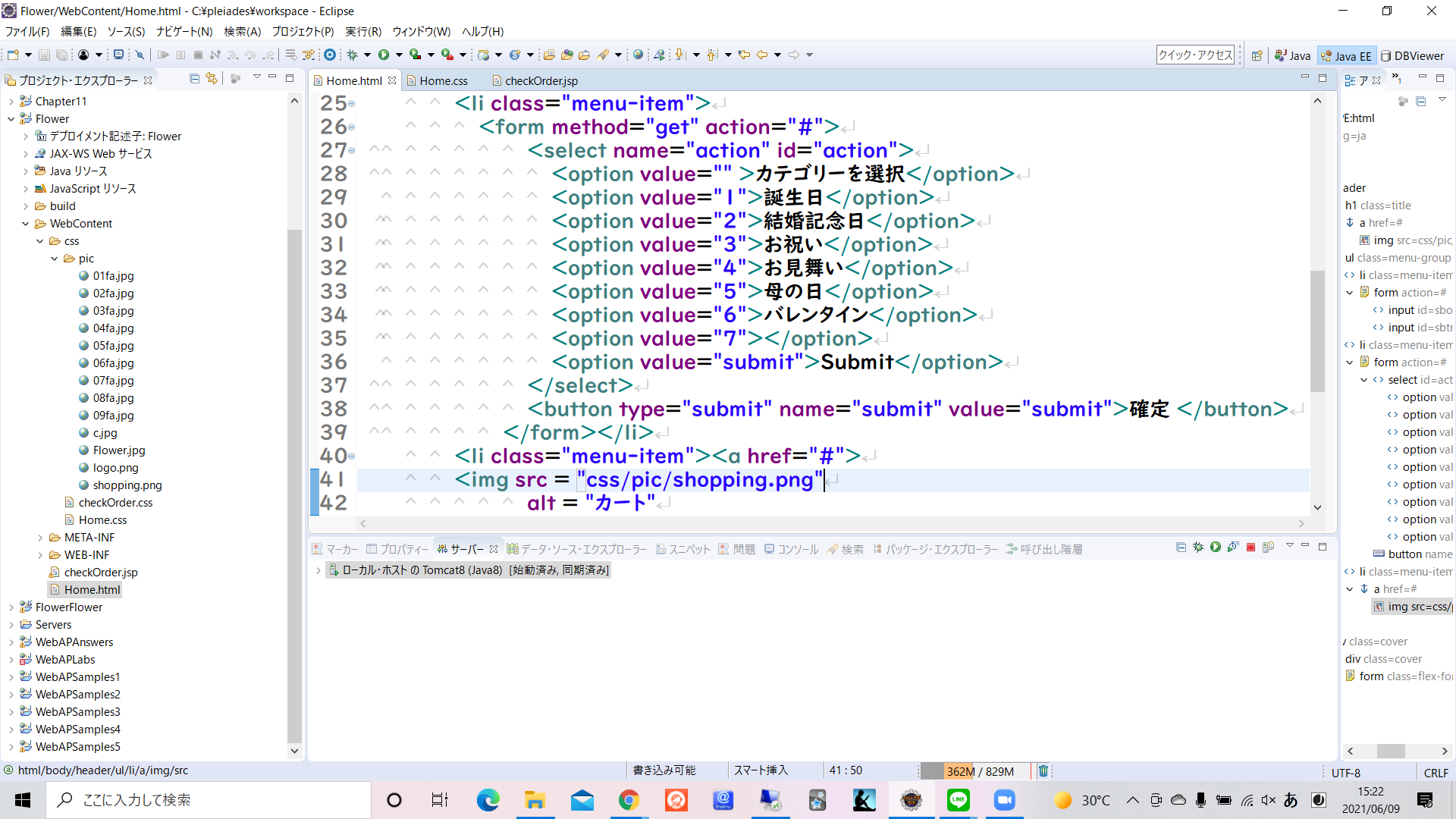Click the 362M/829M heap status bar
The image size is (1456, 819).
click(x=980, y=770)
